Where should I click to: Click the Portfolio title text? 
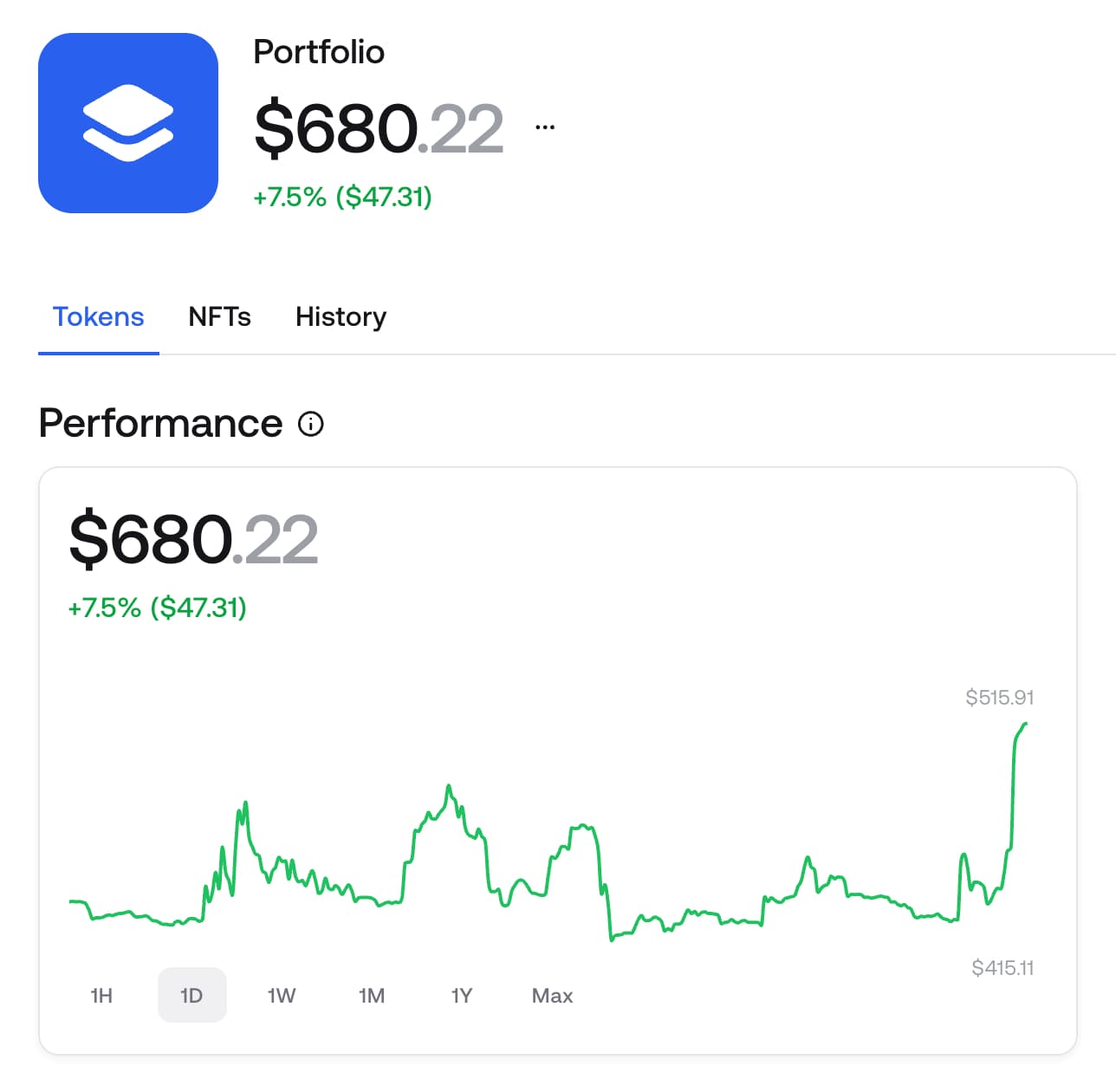coord(319,52)
